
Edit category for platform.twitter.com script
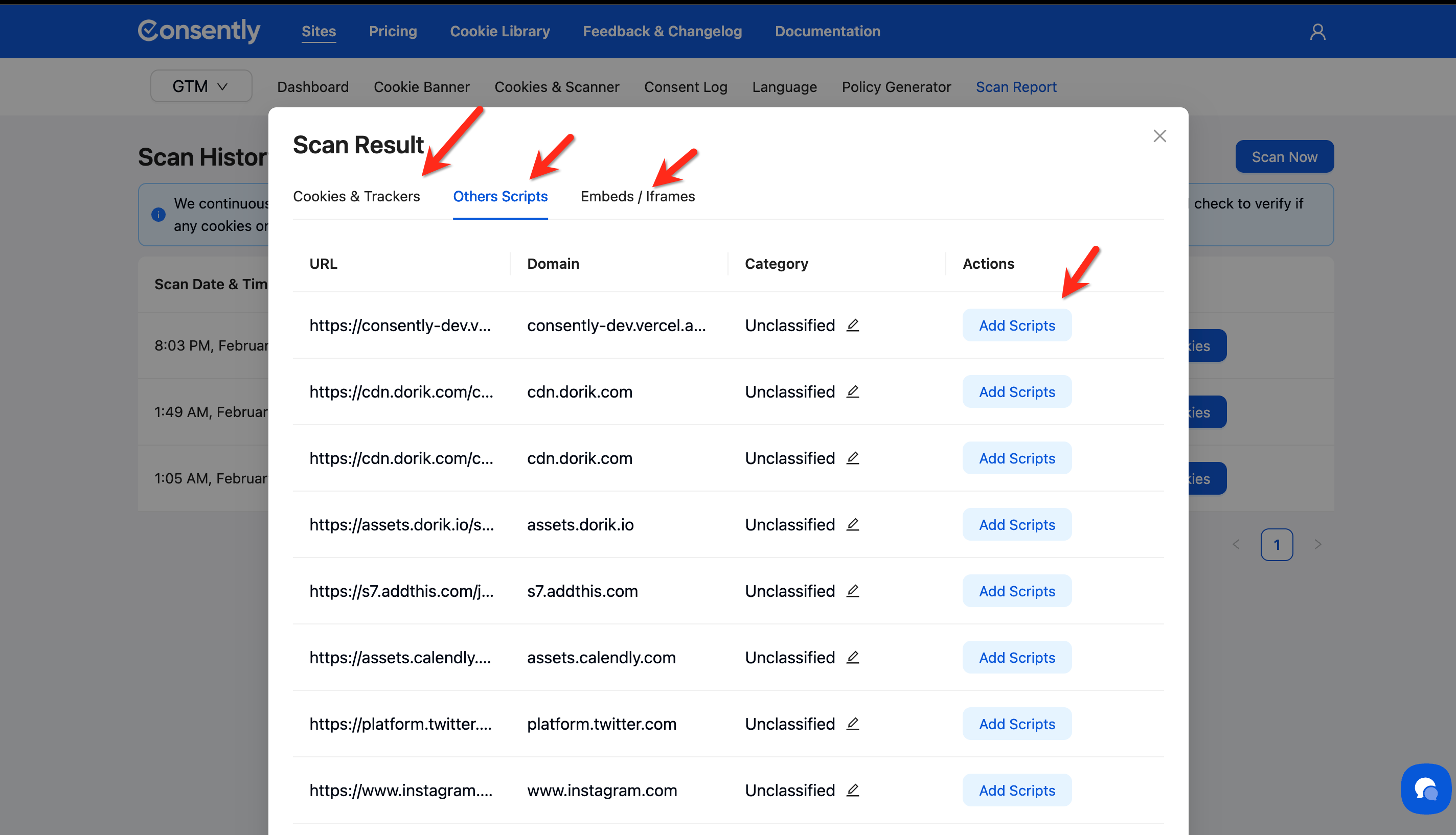853,724
